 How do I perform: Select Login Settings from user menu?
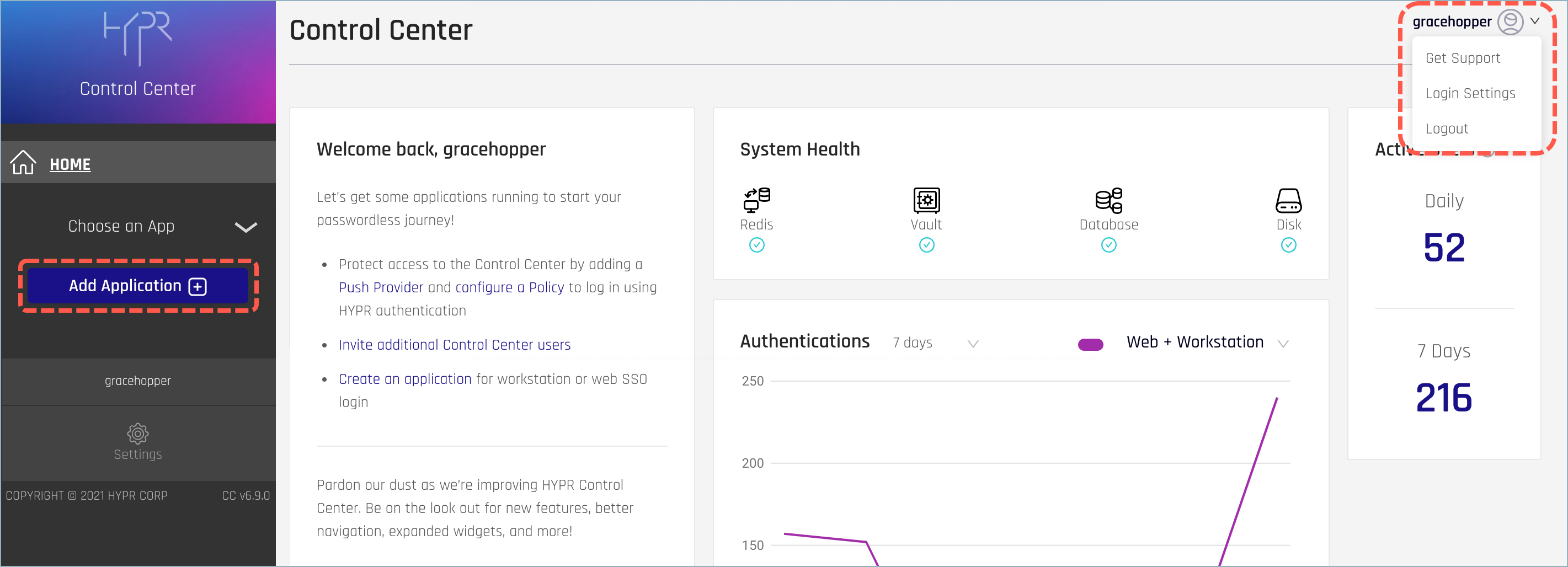1470,94
